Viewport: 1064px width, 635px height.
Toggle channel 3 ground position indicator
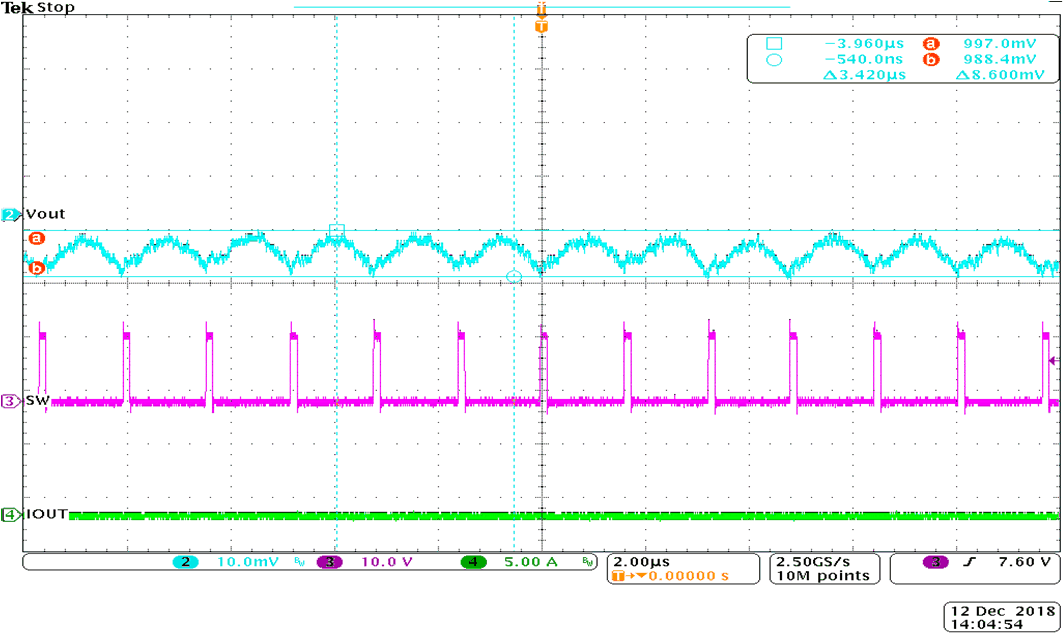[x=10, y=399]
